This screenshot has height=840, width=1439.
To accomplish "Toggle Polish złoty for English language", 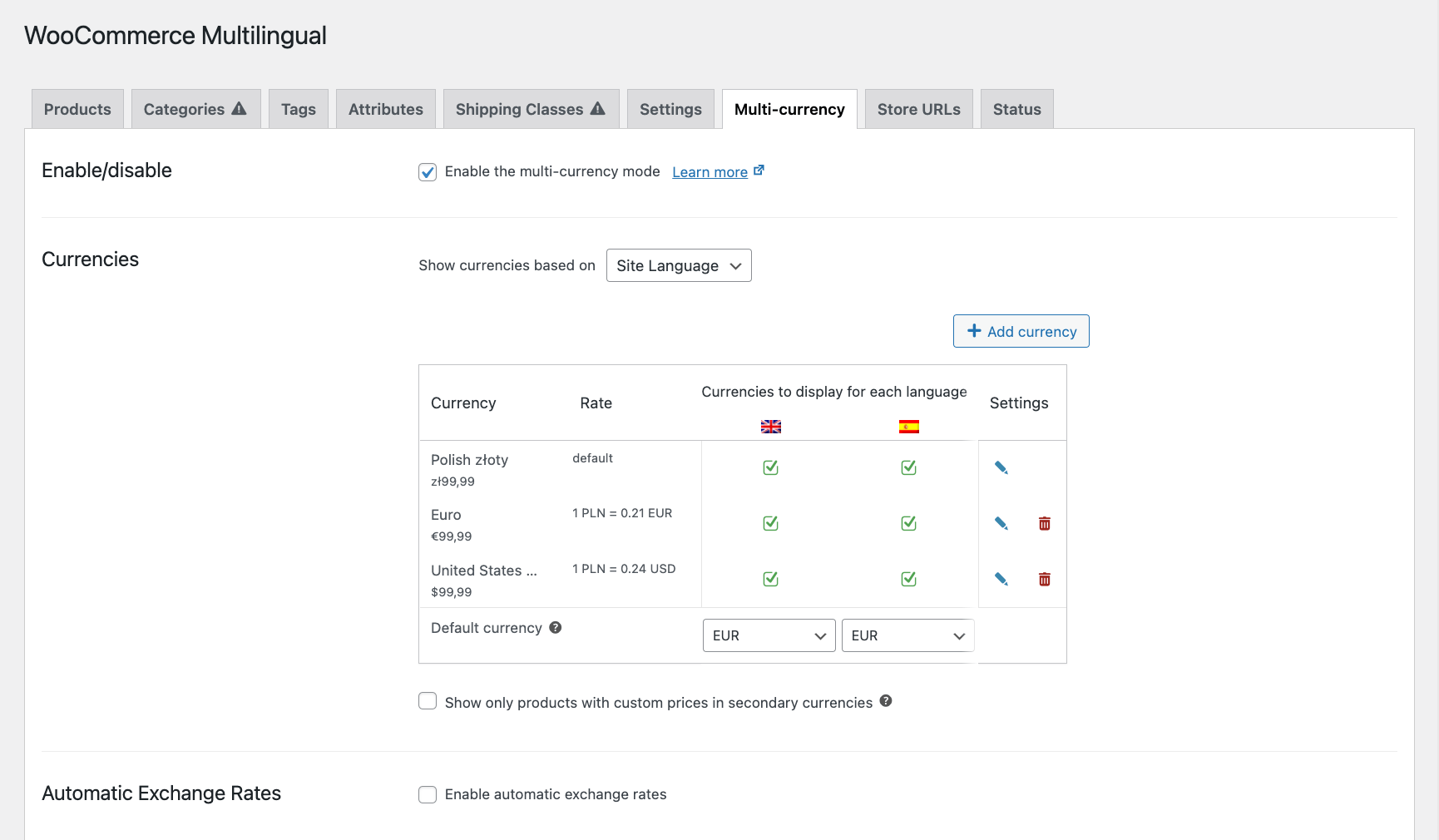I will (771, 468).
